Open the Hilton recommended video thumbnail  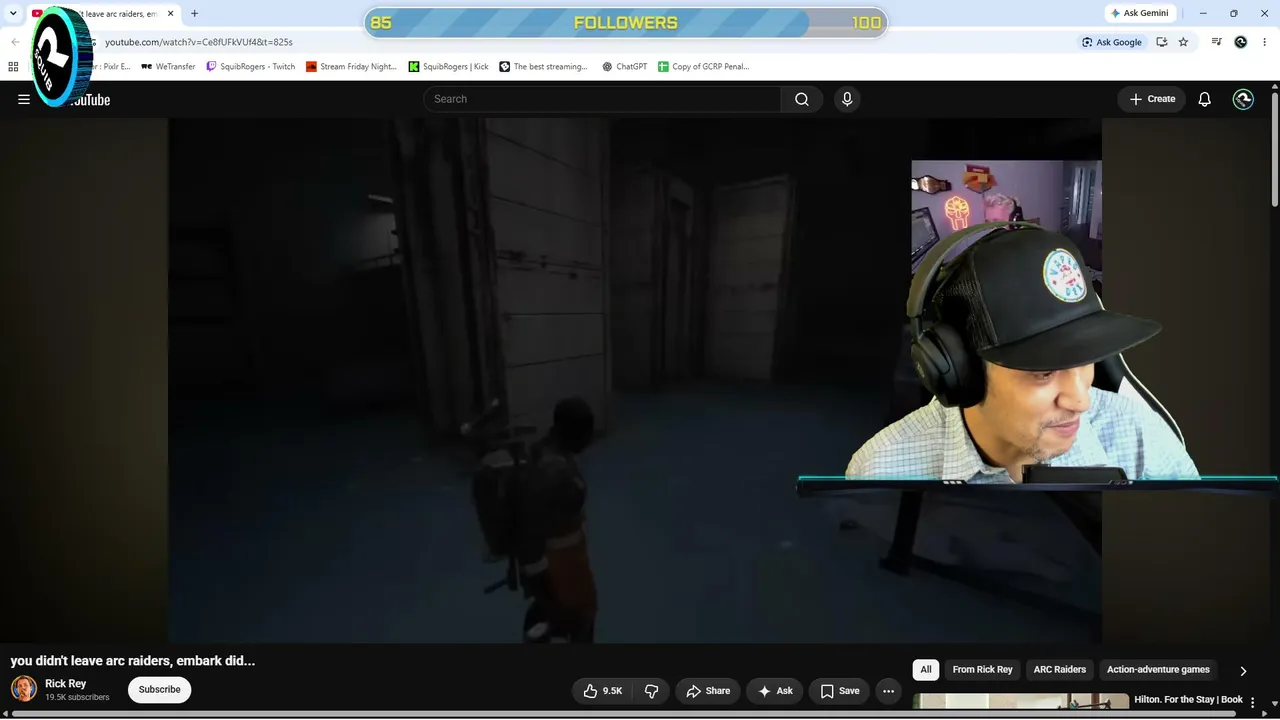coord(1021,703)
